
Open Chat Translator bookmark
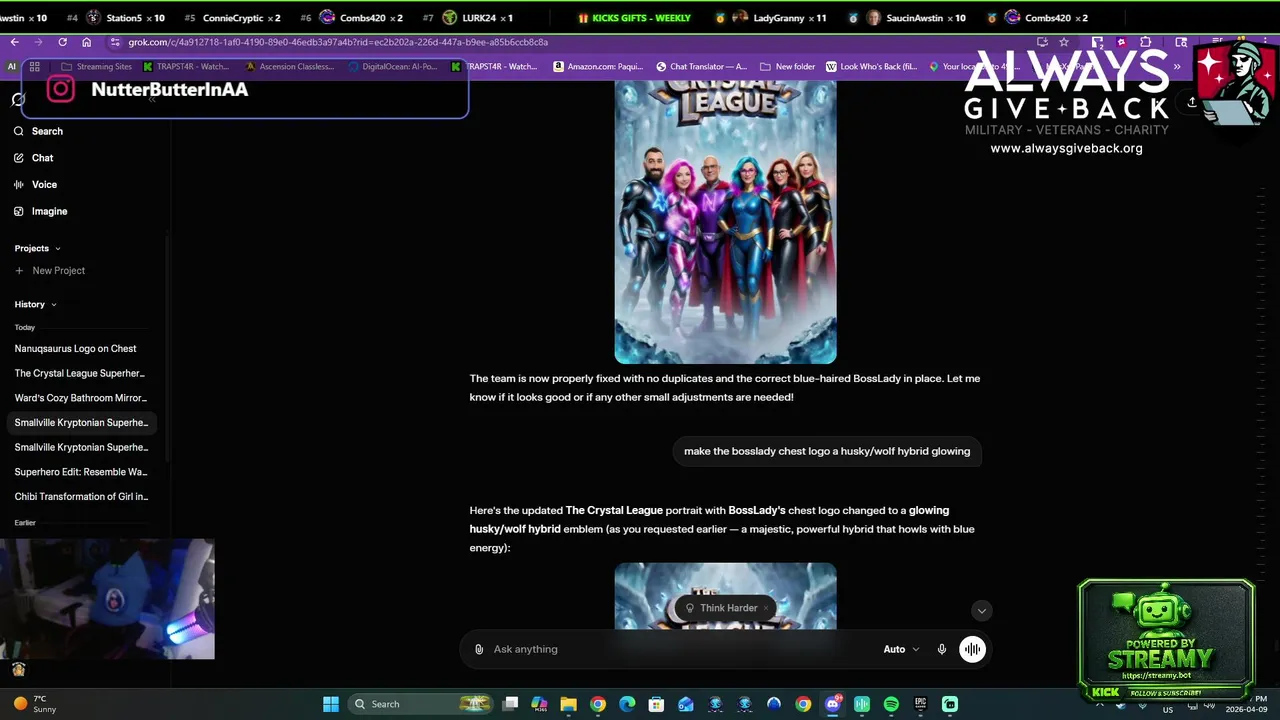[x=702, y=67]
